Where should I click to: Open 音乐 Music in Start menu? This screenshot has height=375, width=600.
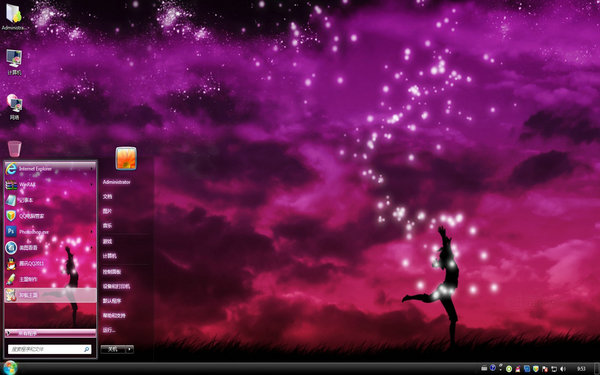click(107, 226)
